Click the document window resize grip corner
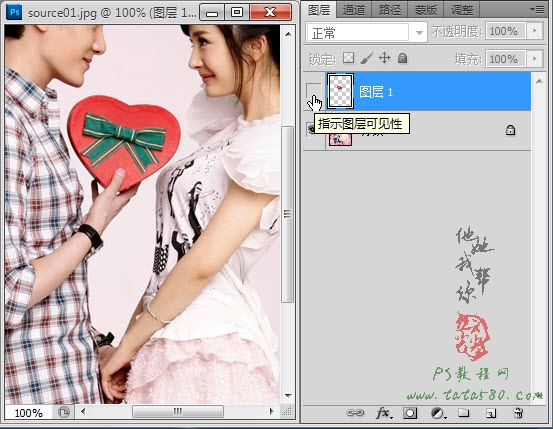553x429 pixels. 288,412
